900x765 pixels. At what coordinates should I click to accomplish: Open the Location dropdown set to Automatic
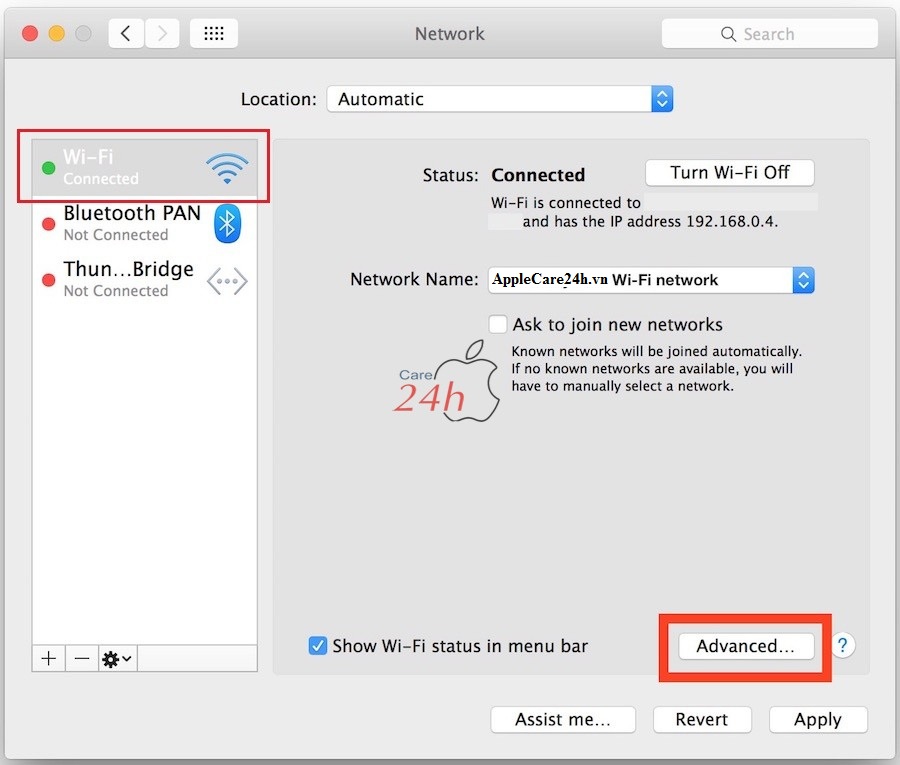(x=499, y=99)
